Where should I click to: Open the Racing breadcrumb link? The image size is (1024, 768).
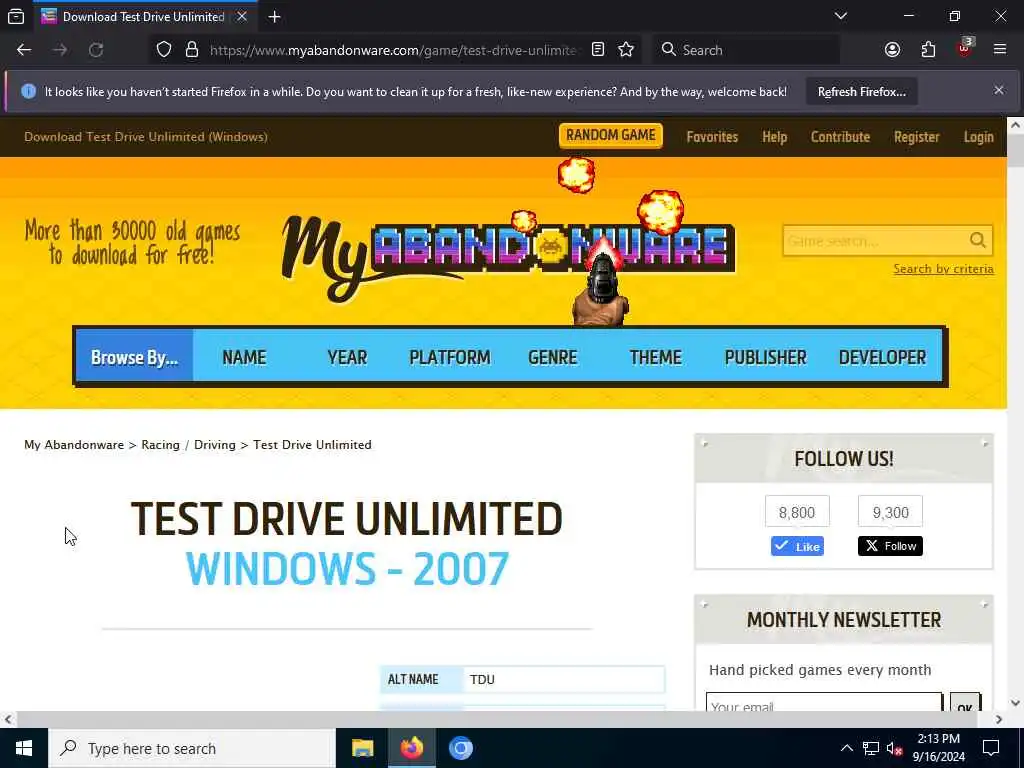tap(160, 445)
